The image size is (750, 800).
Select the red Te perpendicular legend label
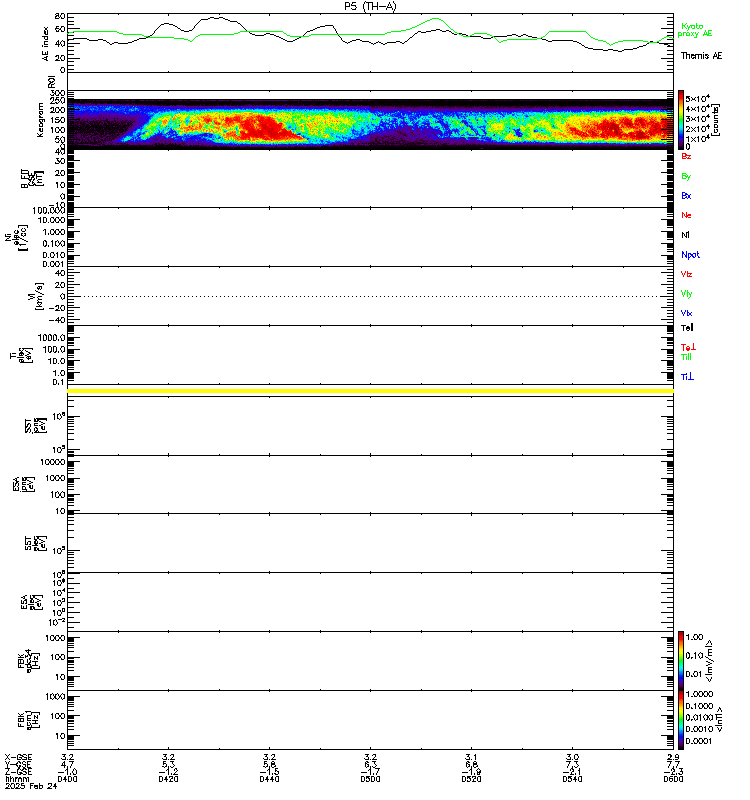(688, 347)
